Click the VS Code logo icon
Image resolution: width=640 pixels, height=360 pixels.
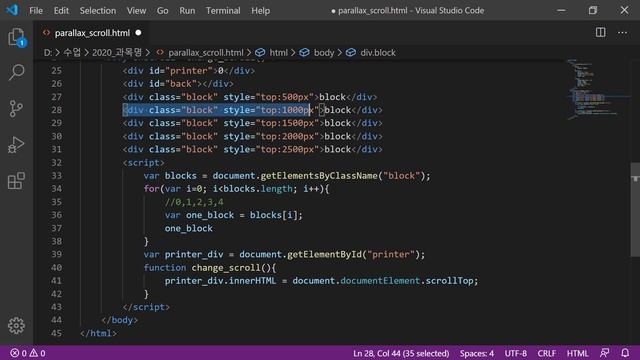(12, 10)
